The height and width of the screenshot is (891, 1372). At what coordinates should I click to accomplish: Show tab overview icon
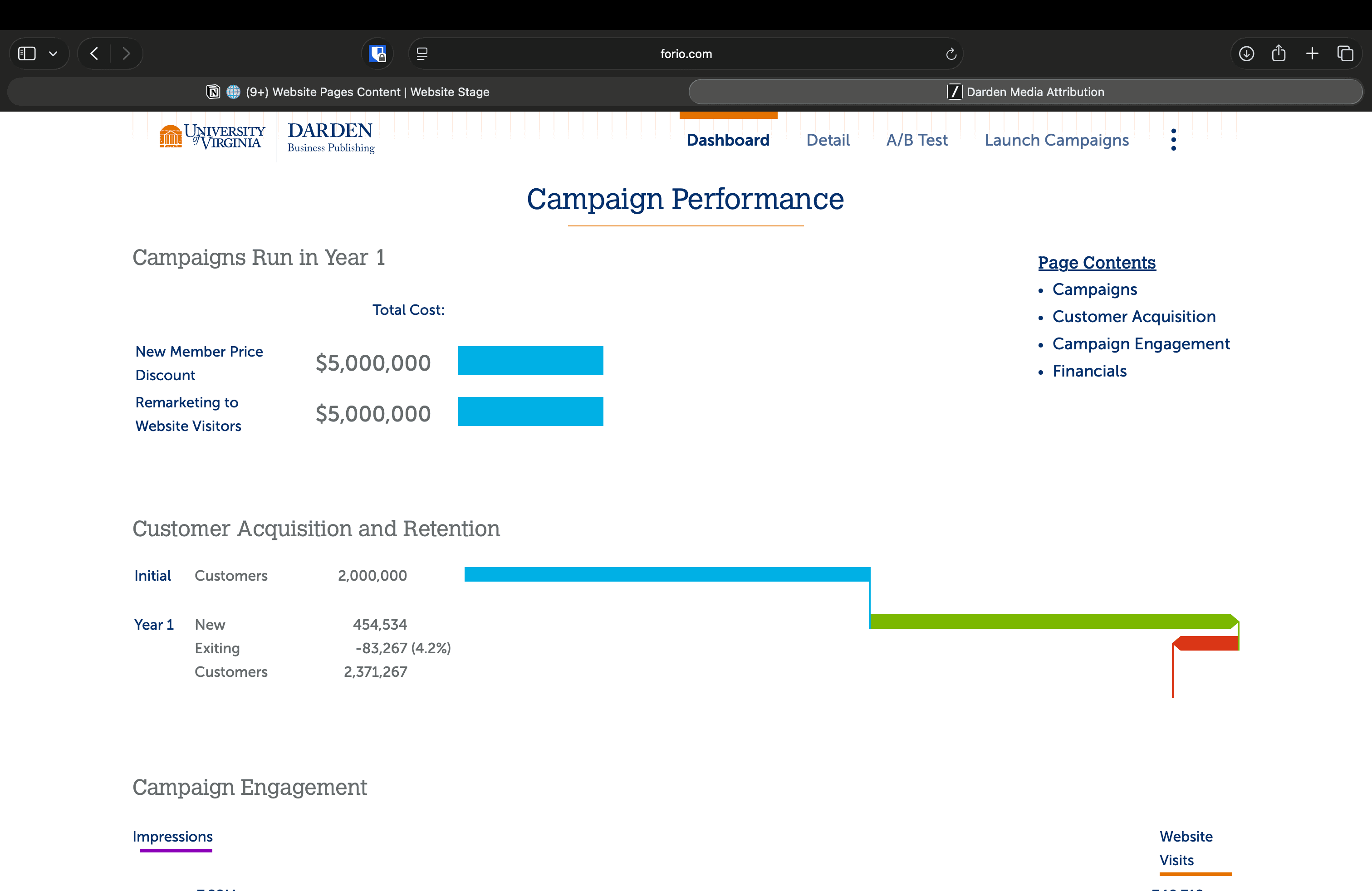click(1345, 54)
